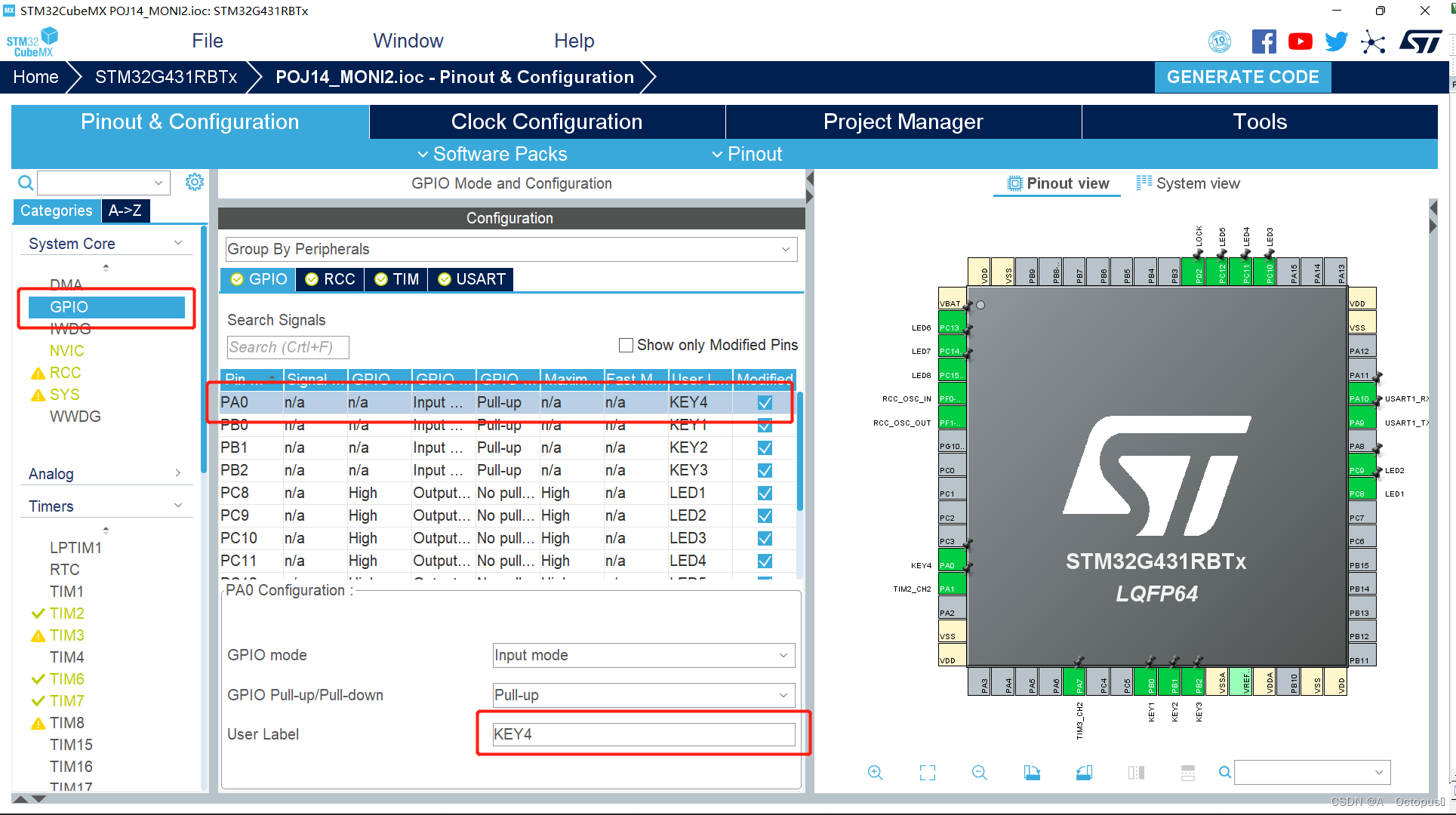This screenshot has width=1456, height=815.
Task: Open Group By Peripherals dropdown
Action: click(511, 249)
